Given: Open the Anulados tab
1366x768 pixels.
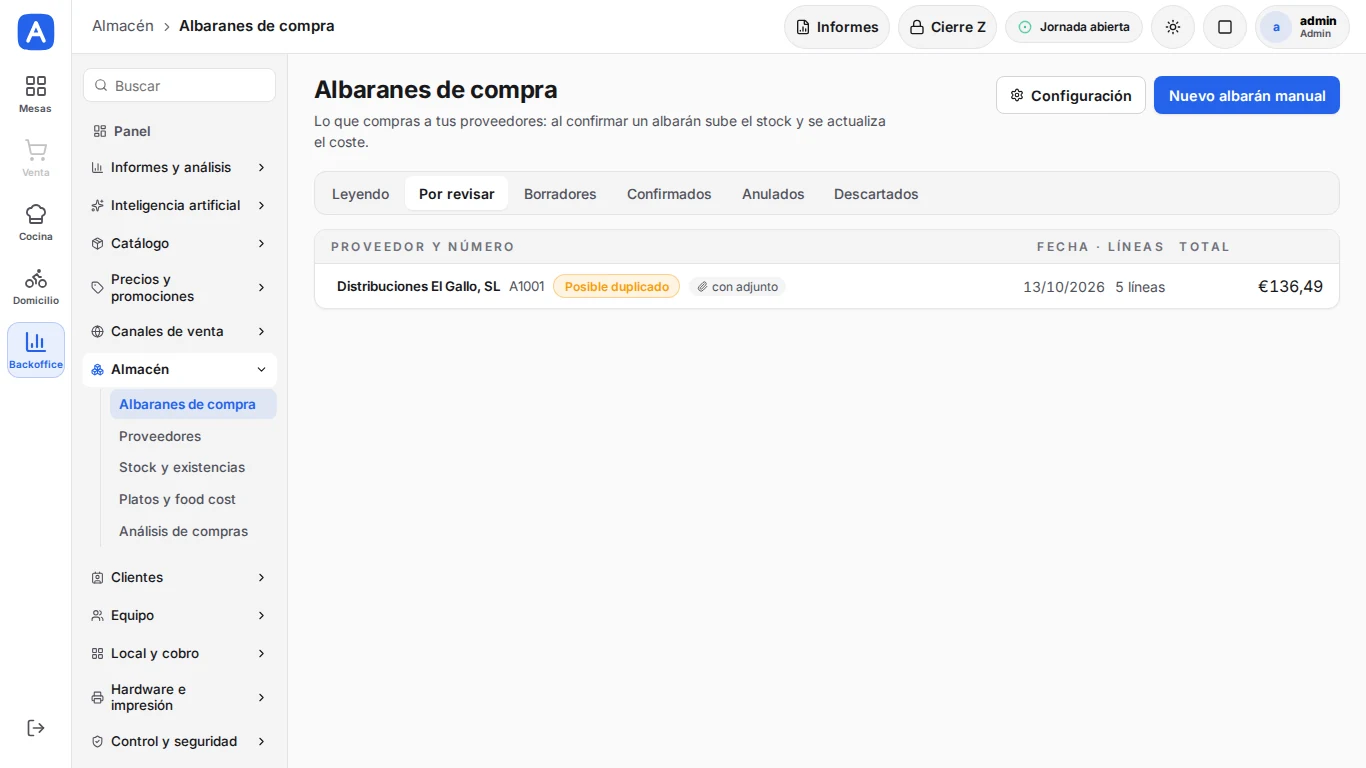Looking at the screenshot, I should [773, 194].
